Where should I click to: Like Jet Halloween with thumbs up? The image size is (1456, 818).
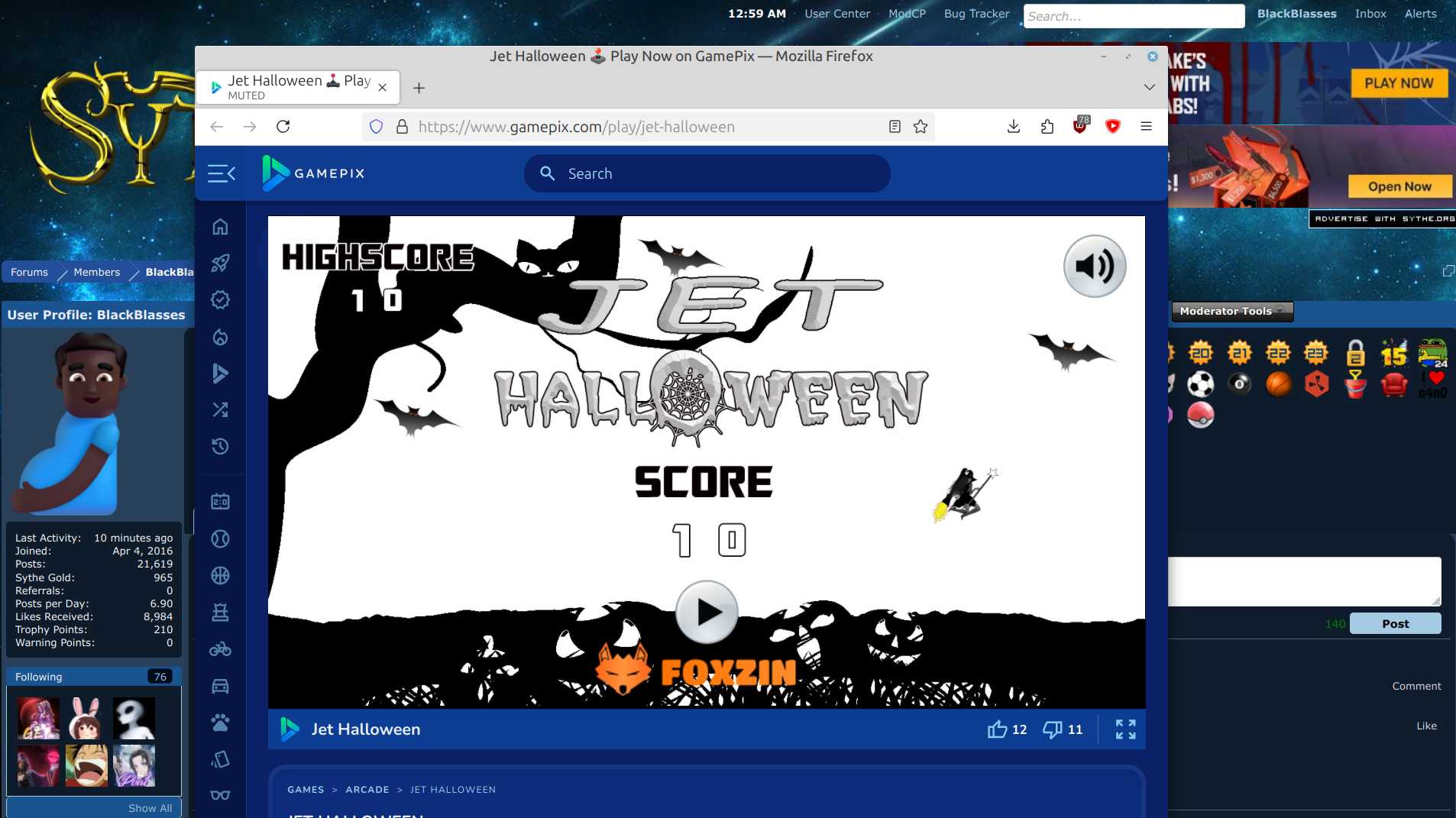pyautogui.click(x=1007, y=729)
